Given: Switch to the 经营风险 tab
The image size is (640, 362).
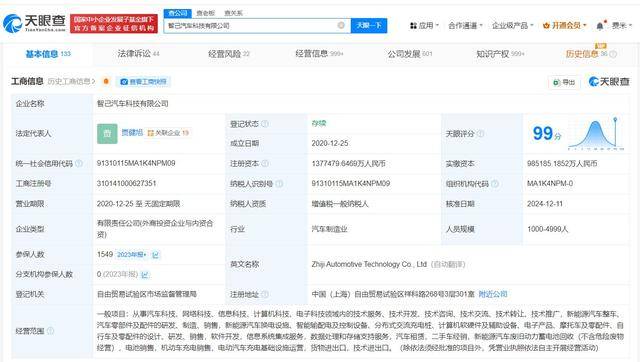Looking at the screenshot, I should pyautogui.click(x=229, y=54).
